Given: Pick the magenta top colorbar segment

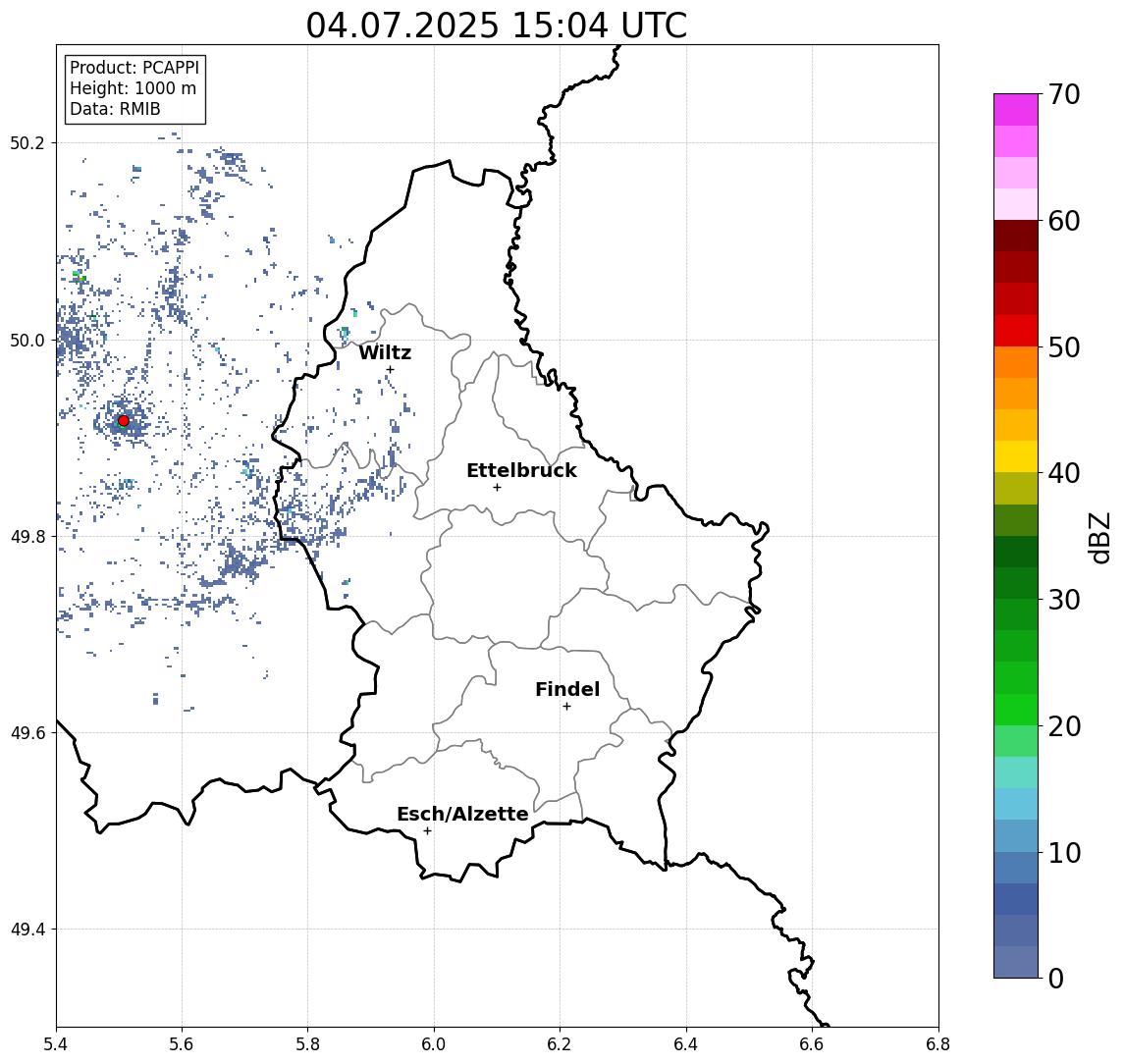Looking at the screenshot, I should 1016,110.
